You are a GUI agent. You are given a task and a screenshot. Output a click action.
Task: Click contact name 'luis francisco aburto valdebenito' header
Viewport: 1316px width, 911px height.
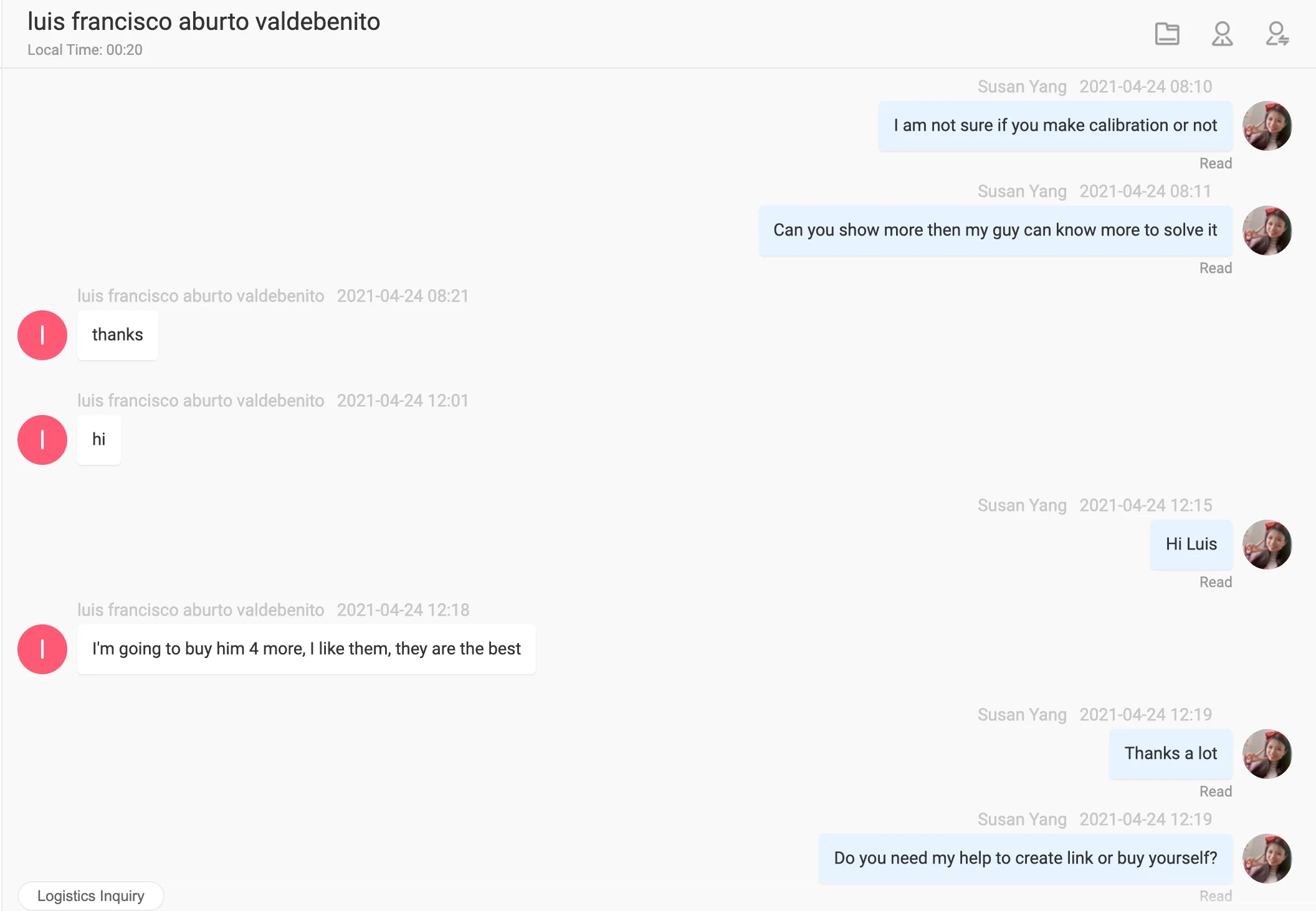click(x=204, y=22)
